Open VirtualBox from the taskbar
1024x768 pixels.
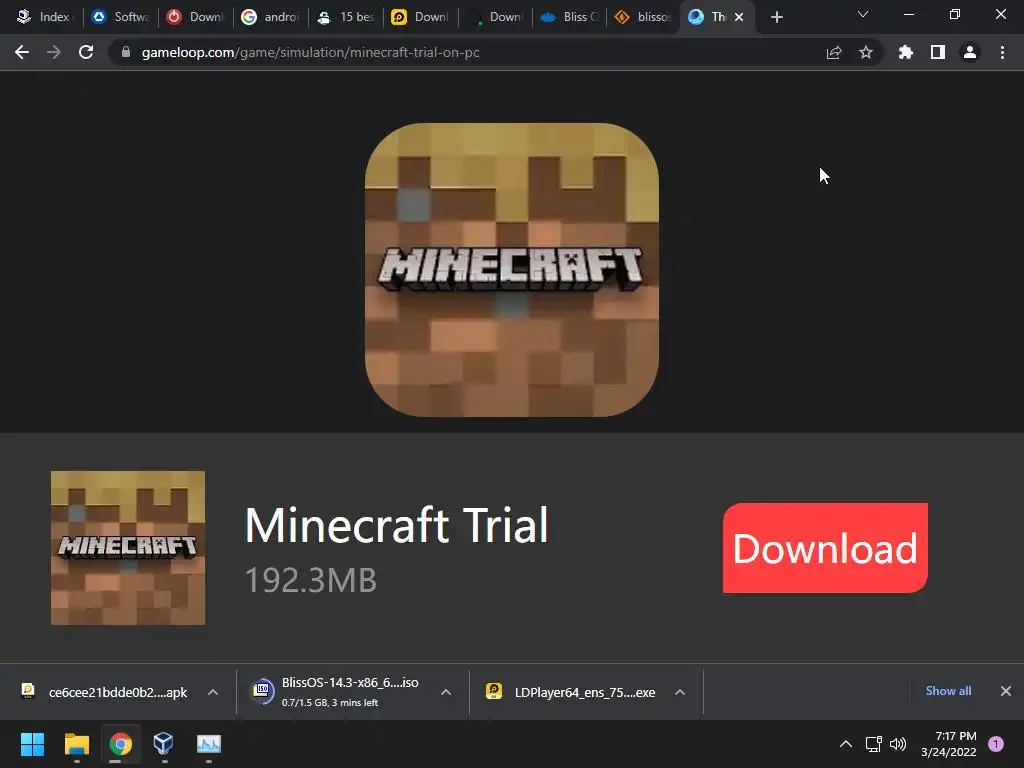164,744
